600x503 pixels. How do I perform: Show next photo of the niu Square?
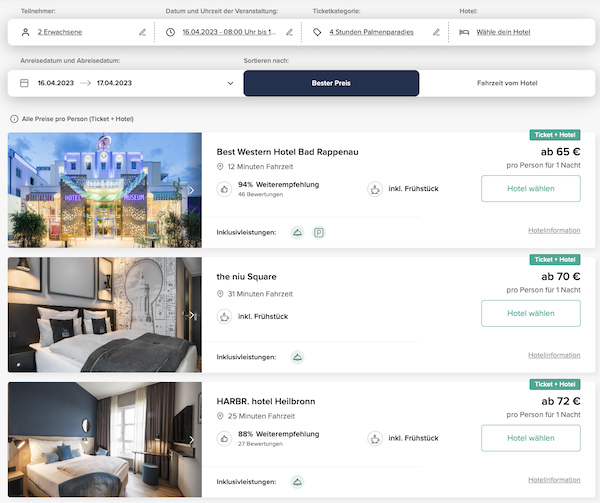[192, 315]
